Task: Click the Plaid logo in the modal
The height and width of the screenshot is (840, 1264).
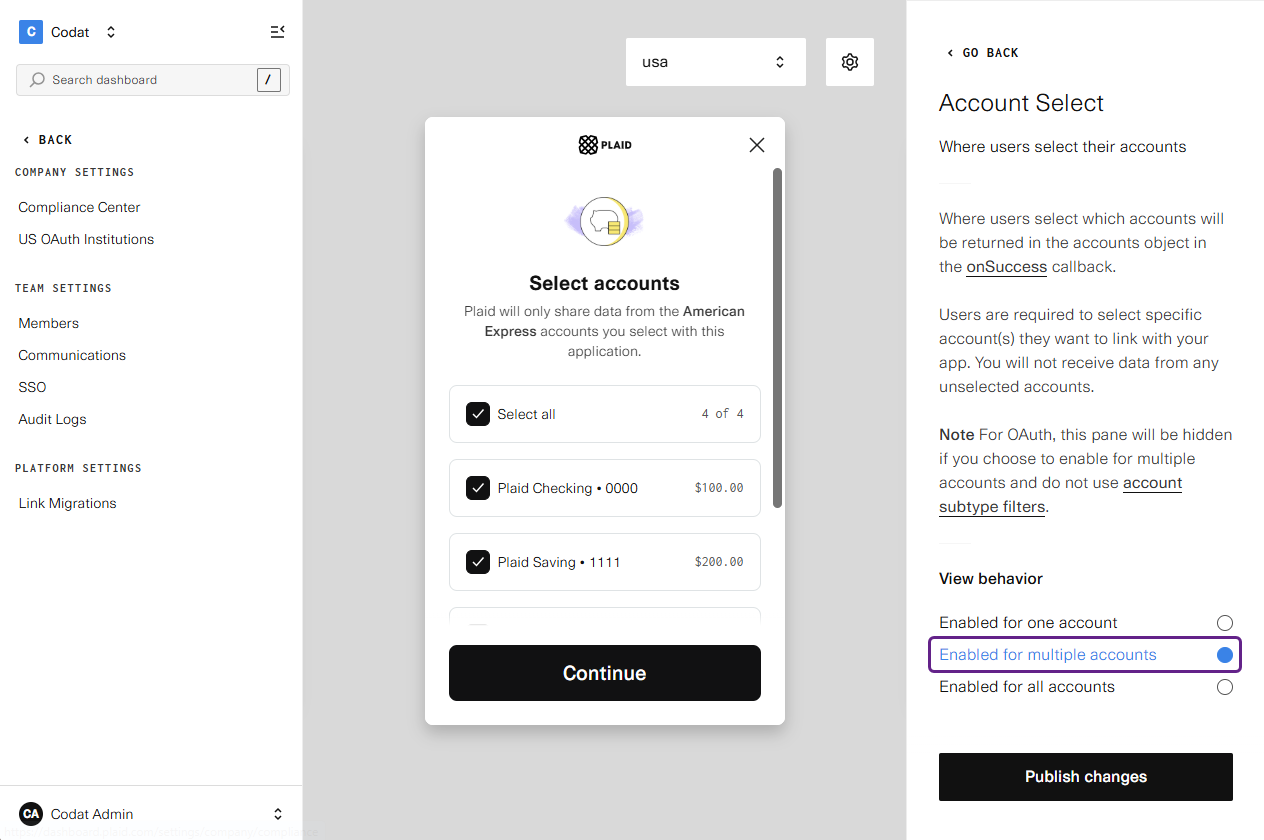Action: 604,144
